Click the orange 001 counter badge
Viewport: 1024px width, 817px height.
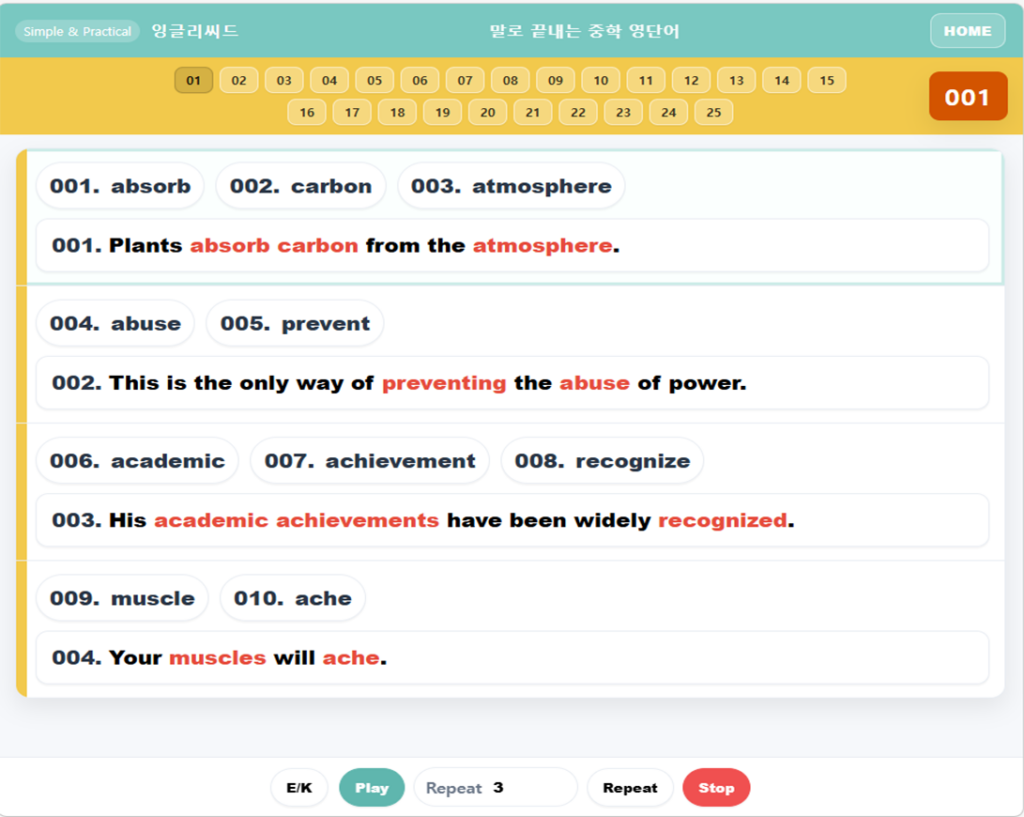[967, 97]
